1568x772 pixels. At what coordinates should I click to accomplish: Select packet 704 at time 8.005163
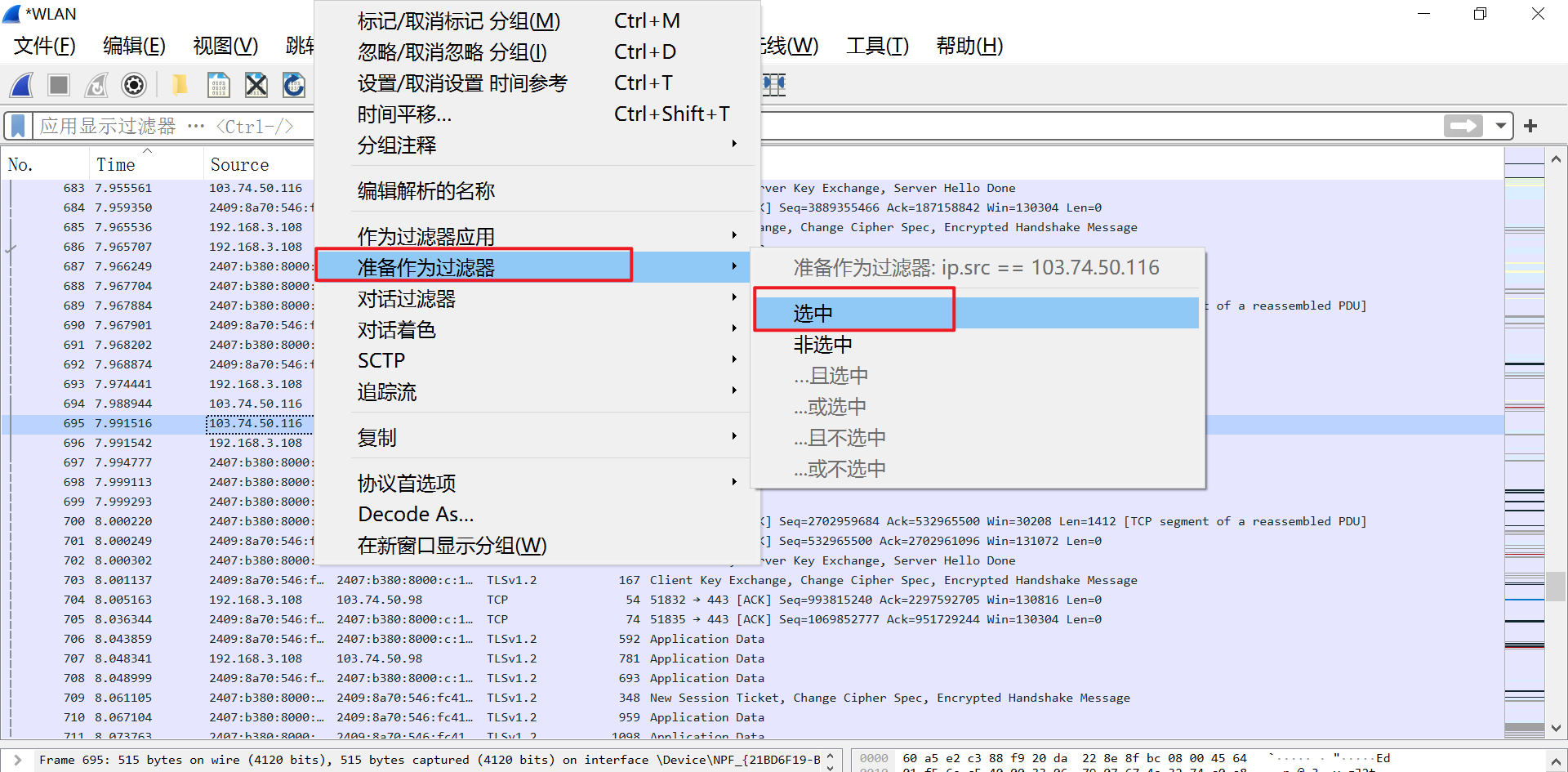pos(752,600)
